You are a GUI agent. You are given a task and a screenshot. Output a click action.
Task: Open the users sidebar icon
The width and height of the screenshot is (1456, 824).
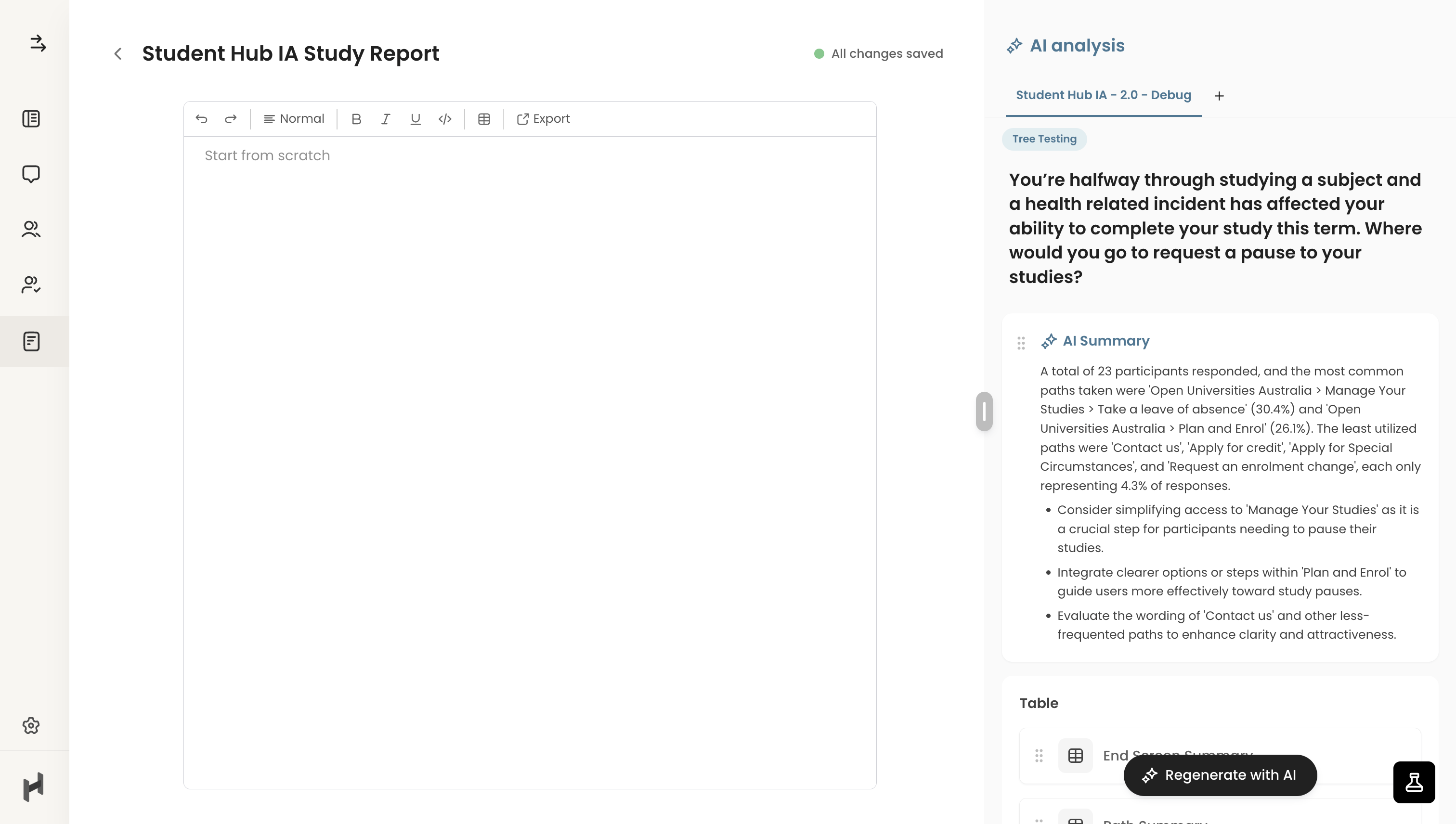[x=31, y=229]
